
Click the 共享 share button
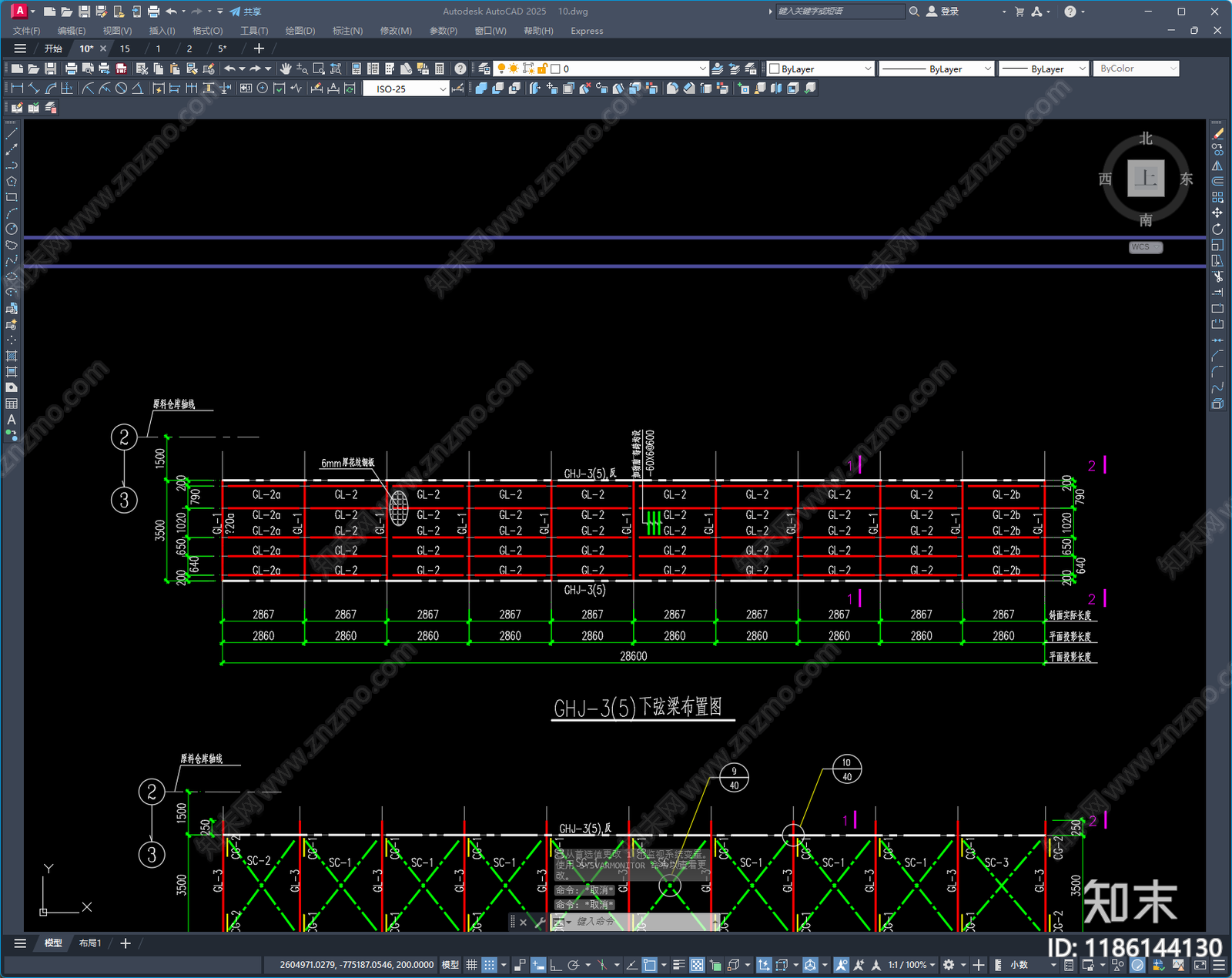coord(246,12)
